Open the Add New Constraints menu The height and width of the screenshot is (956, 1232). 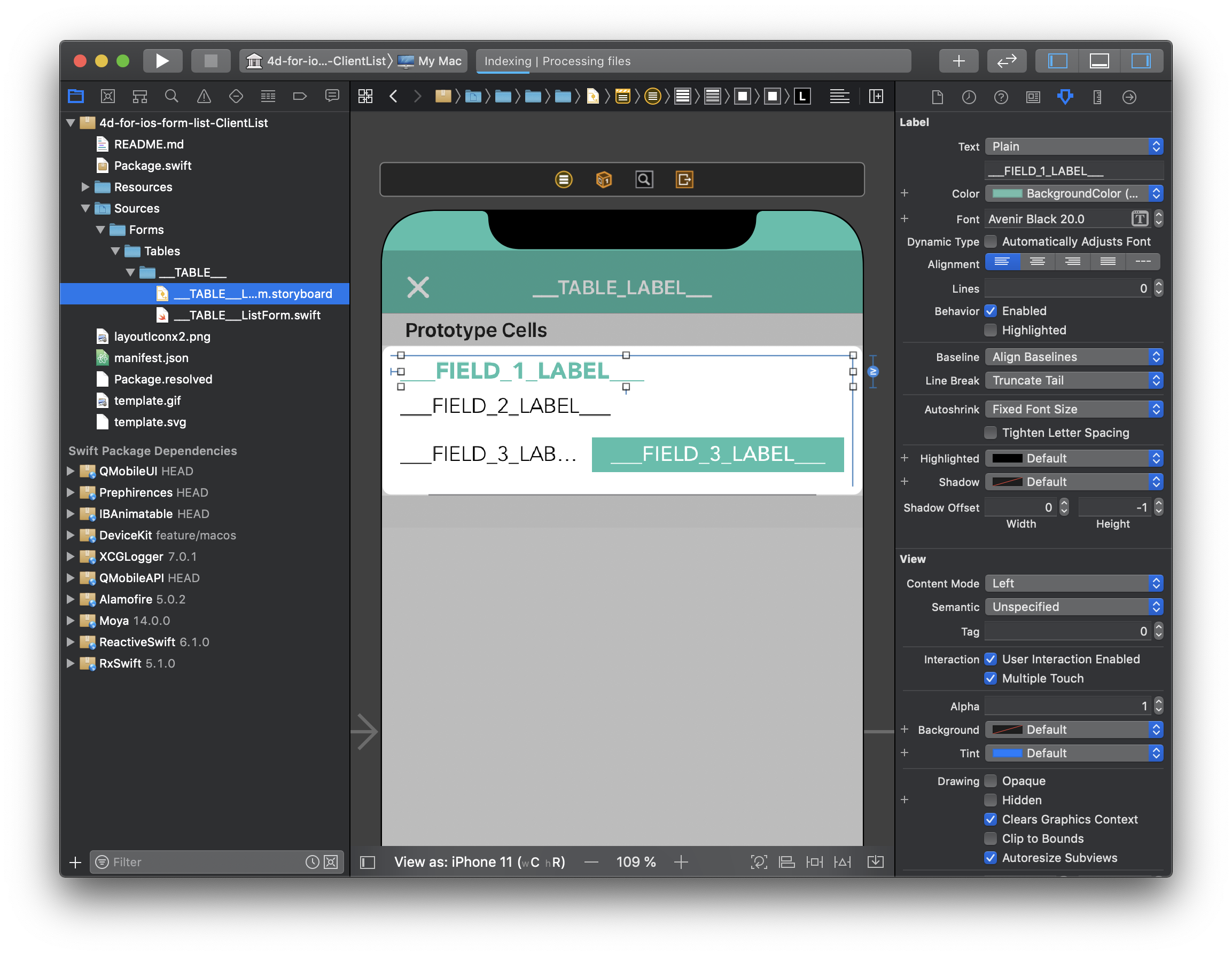coord(814,862)
